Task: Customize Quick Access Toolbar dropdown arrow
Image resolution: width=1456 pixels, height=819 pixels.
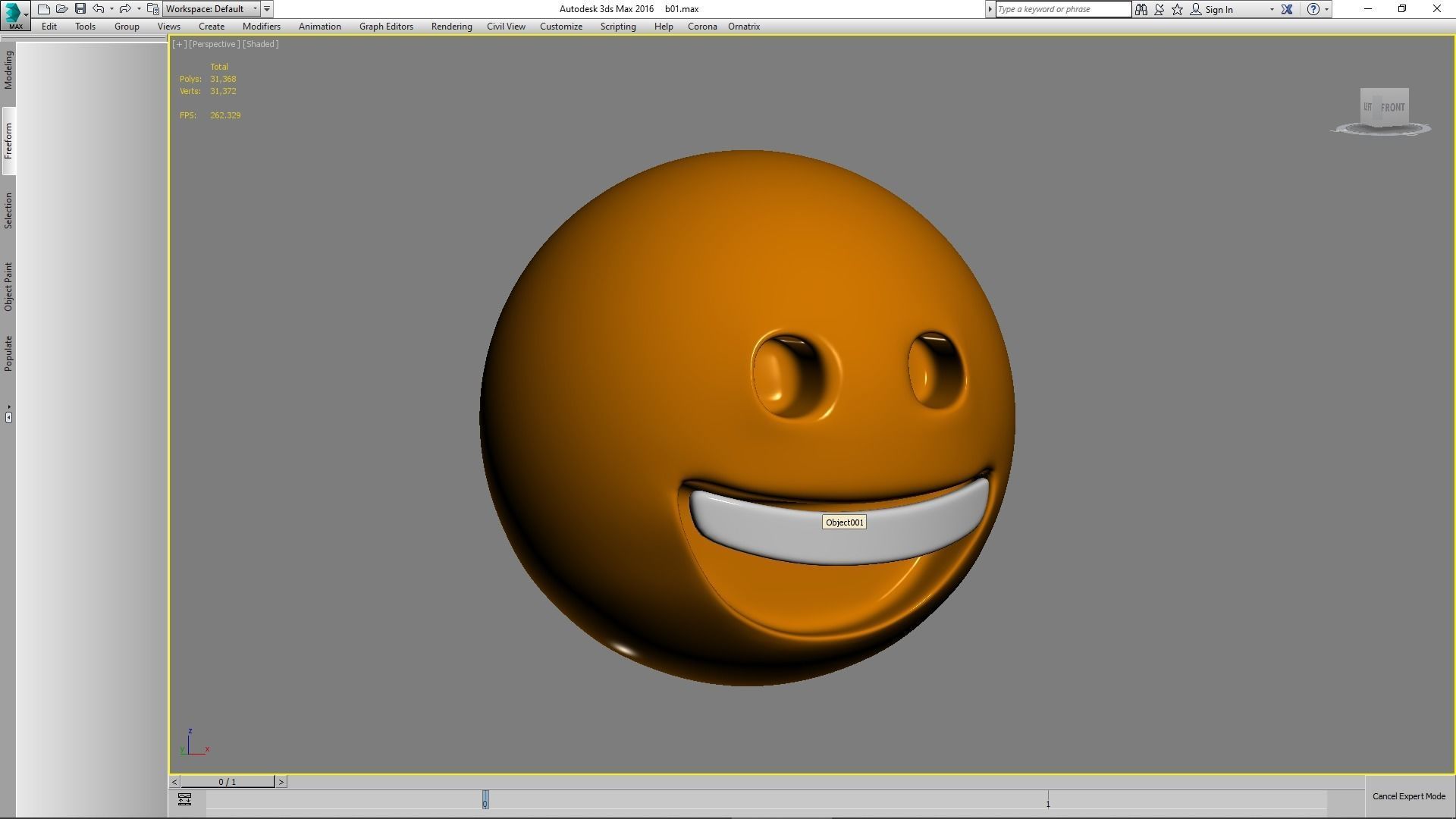Action: click(267, 9)
